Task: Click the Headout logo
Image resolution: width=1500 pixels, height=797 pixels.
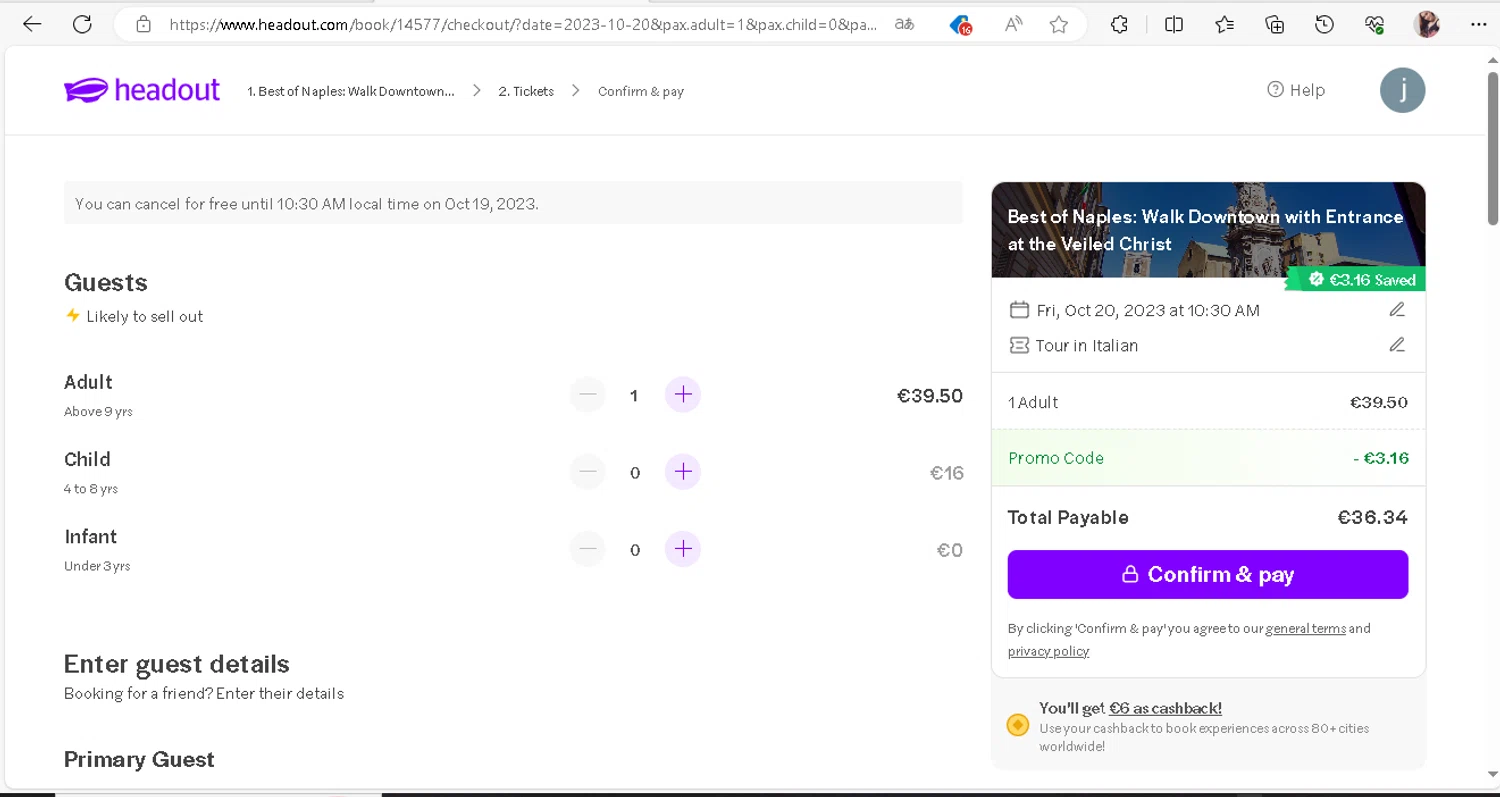Action: tap(142, 90)
